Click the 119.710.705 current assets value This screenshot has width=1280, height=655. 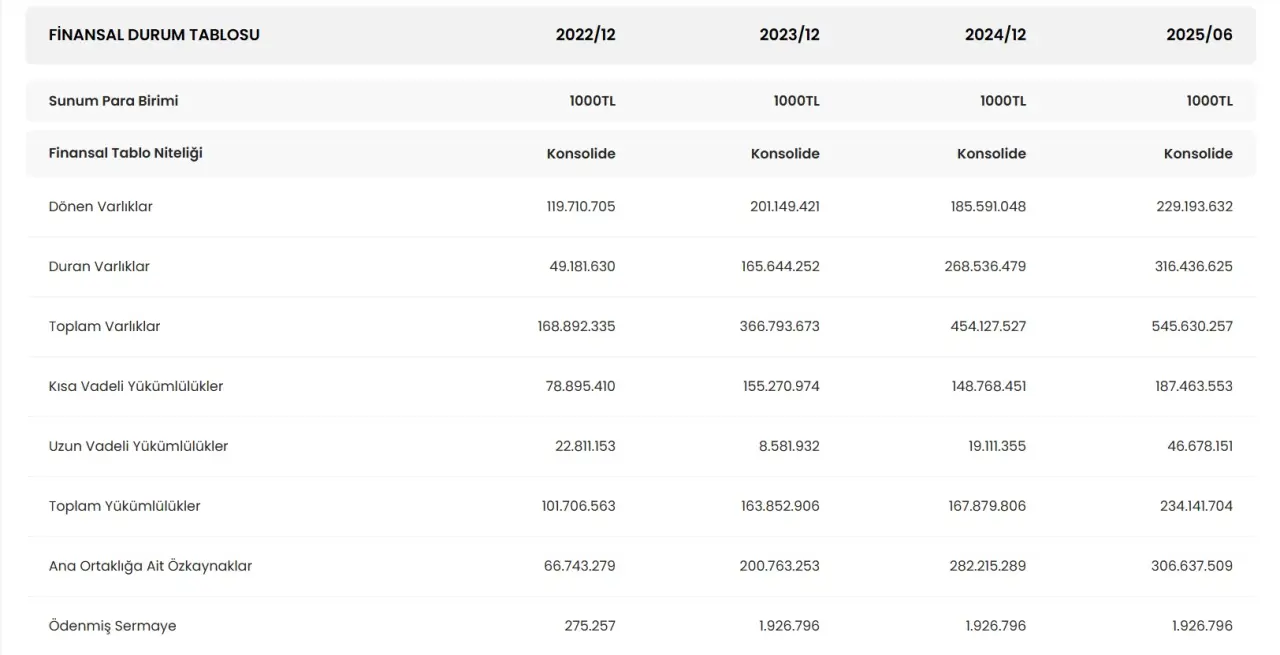576,207
